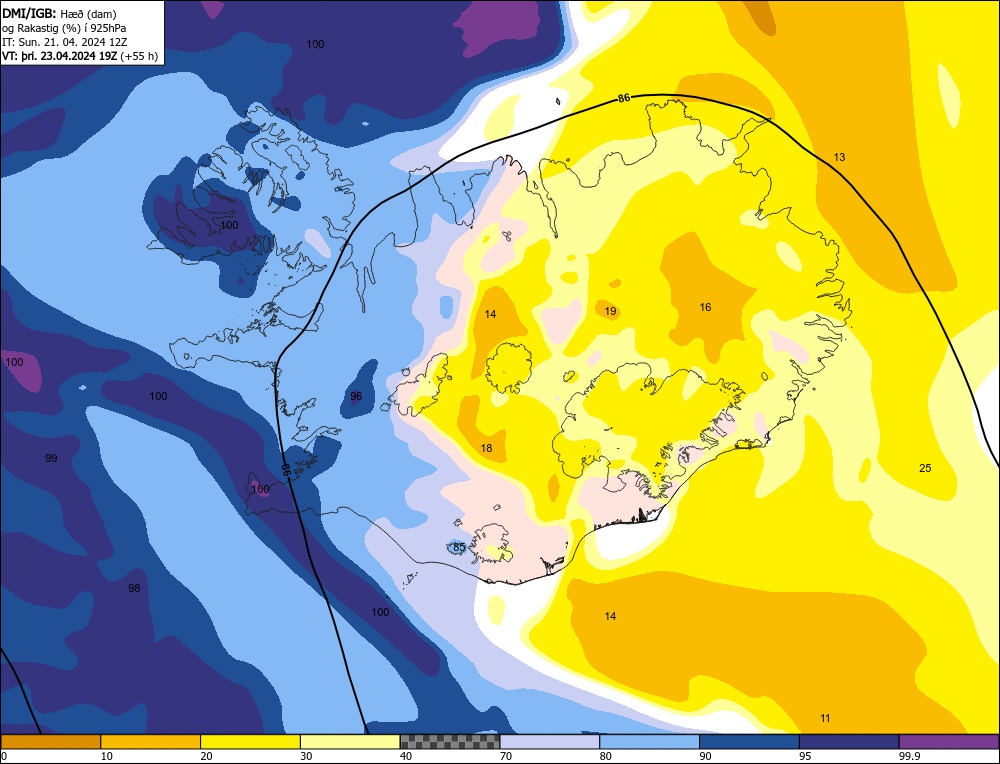Click the 95 tick label on the legend

[x=805, y=756]
